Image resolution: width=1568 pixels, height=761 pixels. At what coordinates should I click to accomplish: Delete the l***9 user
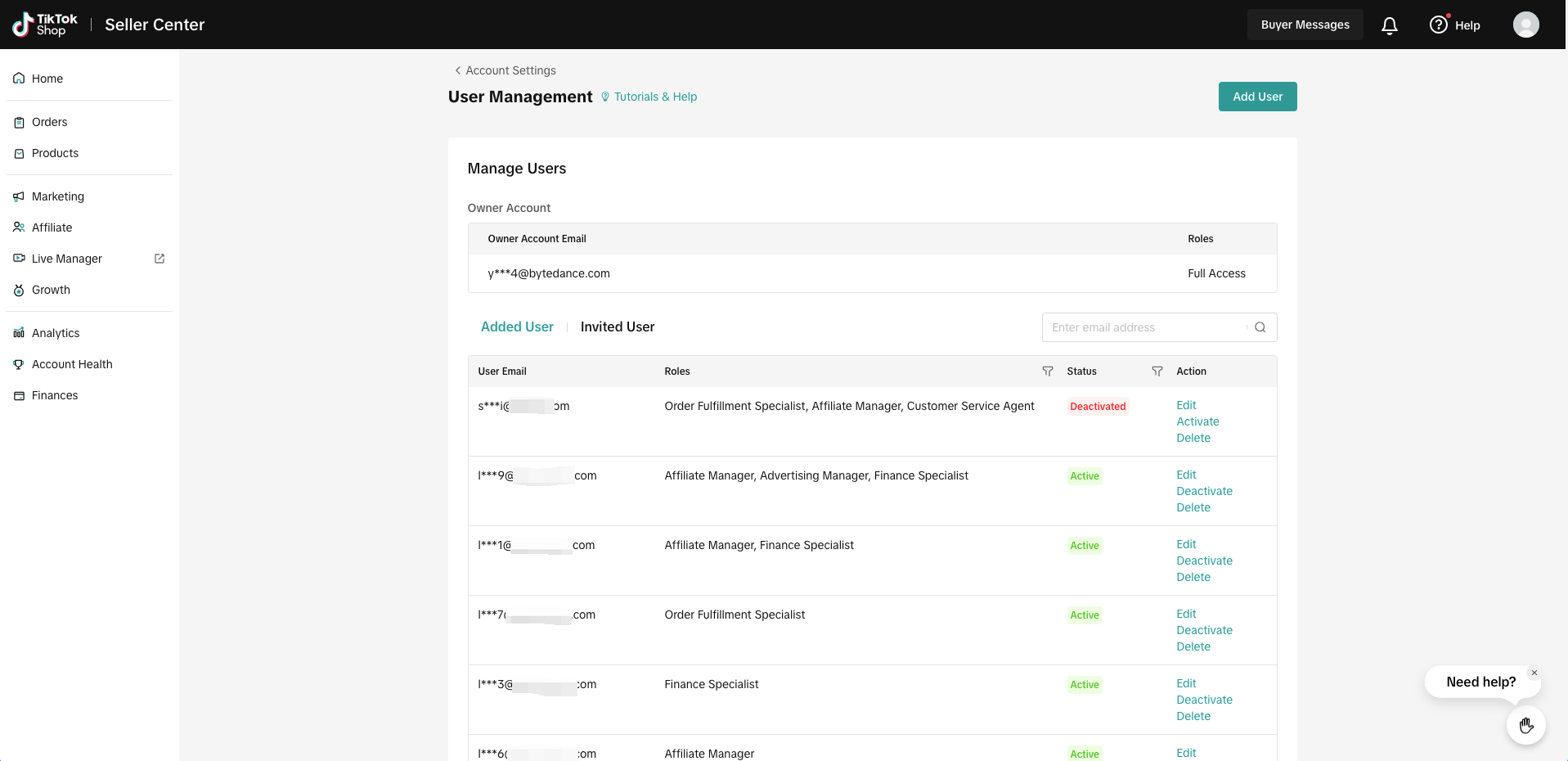tap(1193, 507)
